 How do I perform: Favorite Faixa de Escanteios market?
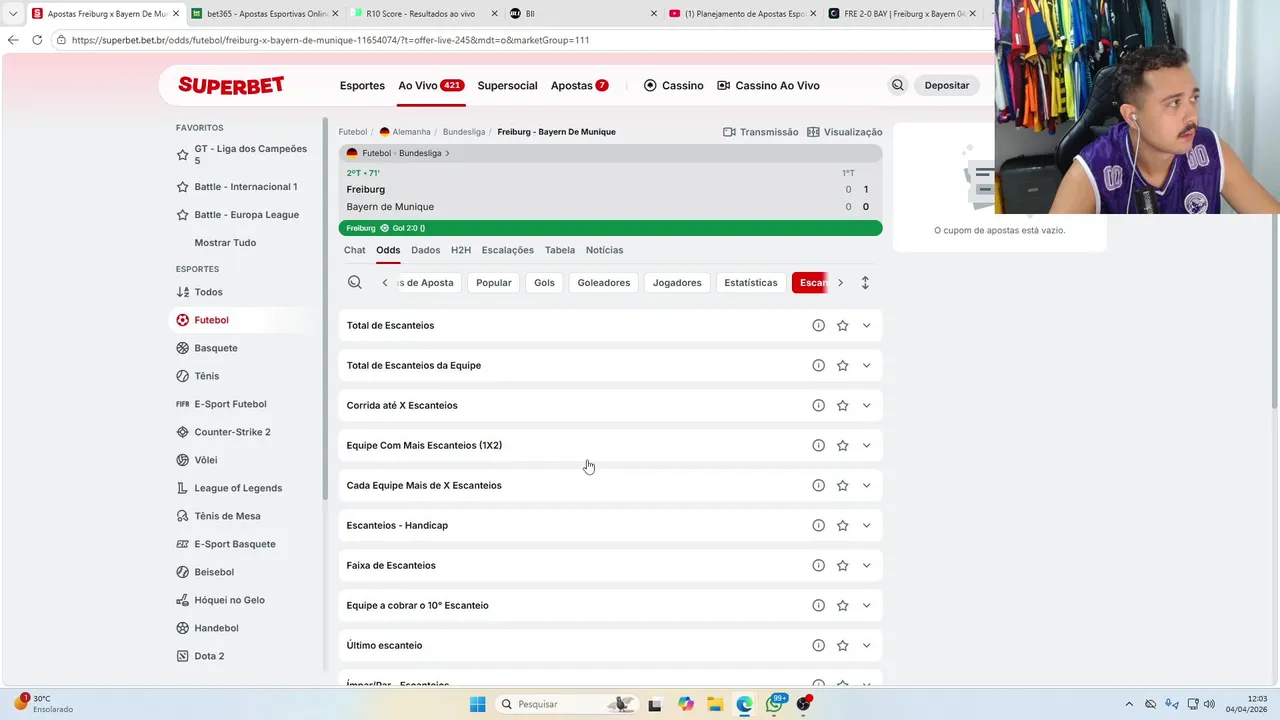coord(842,565)
